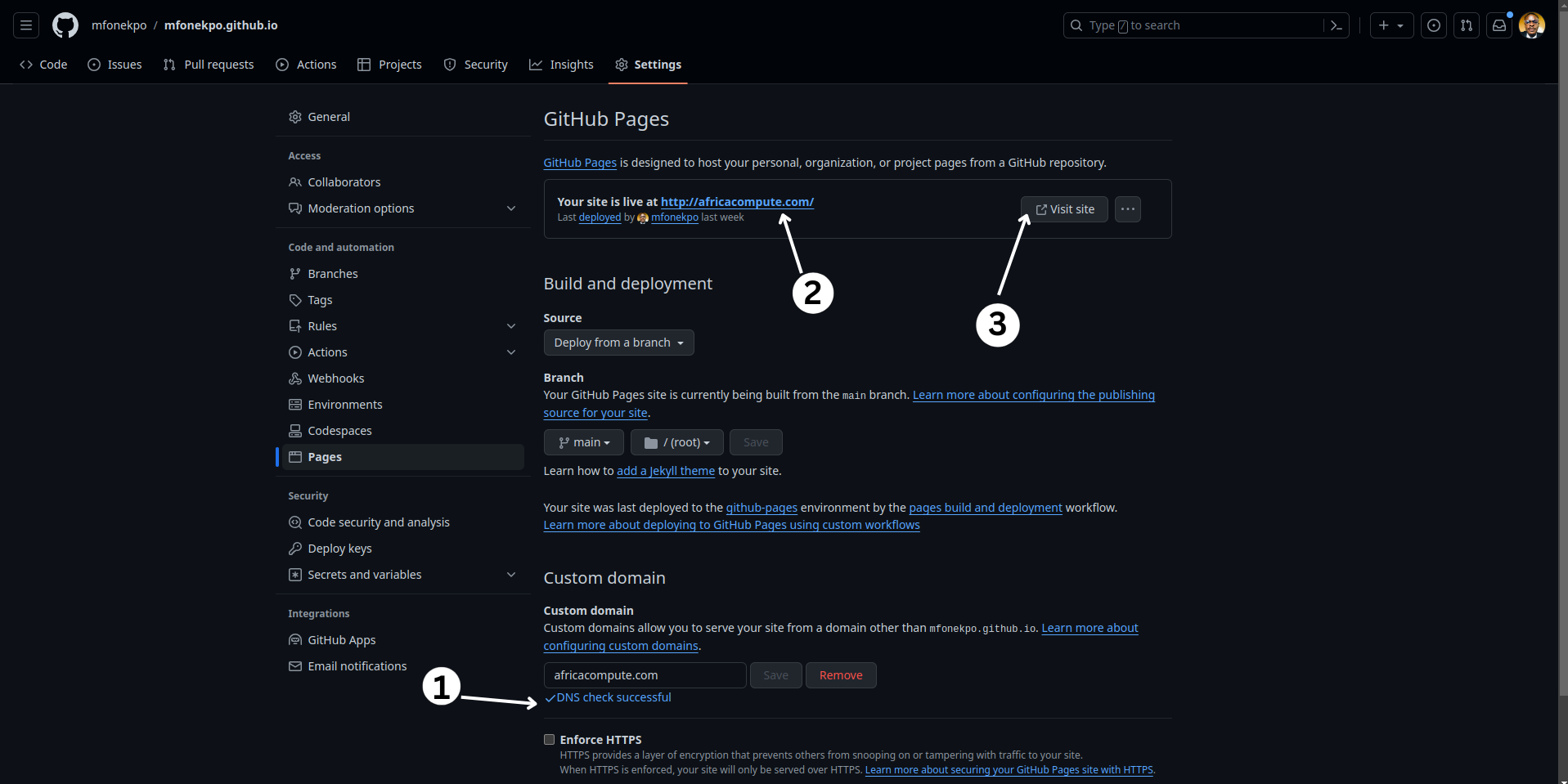This screenshot has width=1568, height=784.
Task: Open the / (root) folder selector
Action: point(677,442)
